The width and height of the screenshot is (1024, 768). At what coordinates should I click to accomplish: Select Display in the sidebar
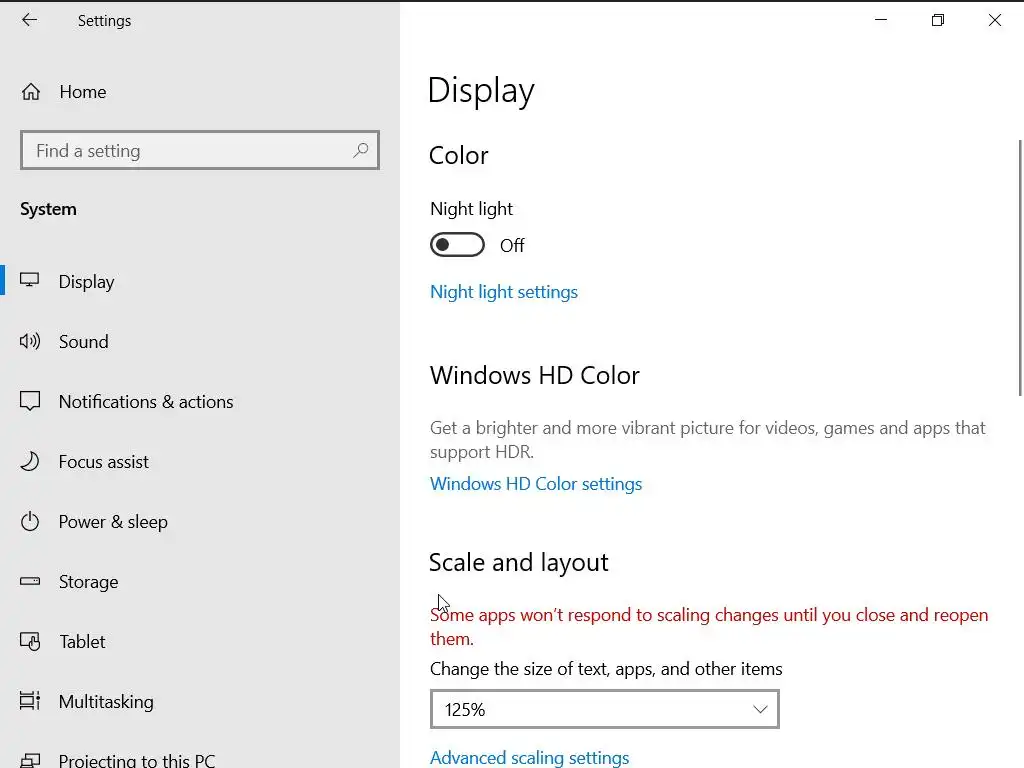point(86,282)
